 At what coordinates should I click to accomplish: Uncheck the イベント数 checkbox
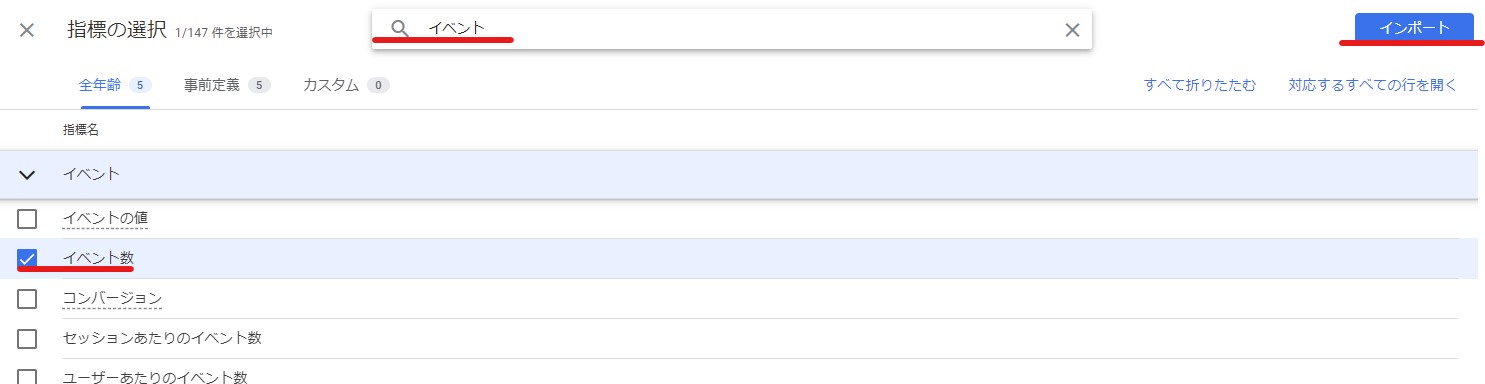pos(27,258)
